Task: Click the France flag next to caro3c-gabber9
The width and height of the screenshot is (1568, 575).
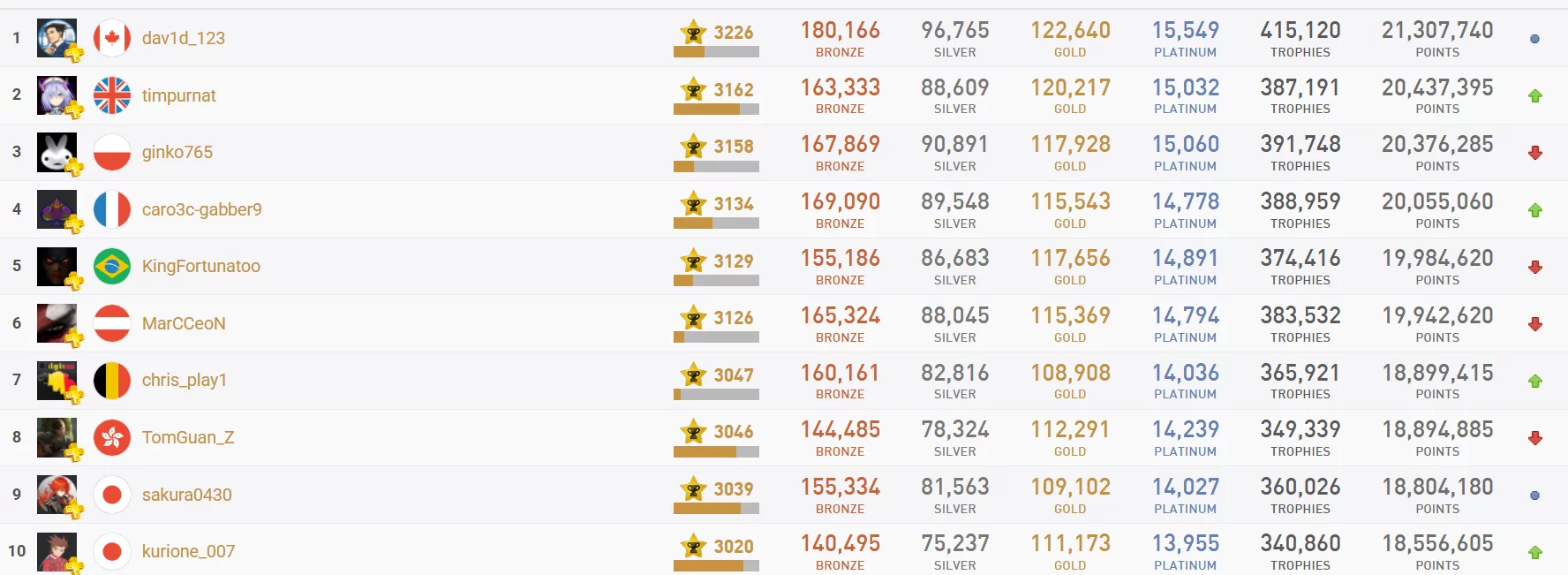Action: coord(112,209)
